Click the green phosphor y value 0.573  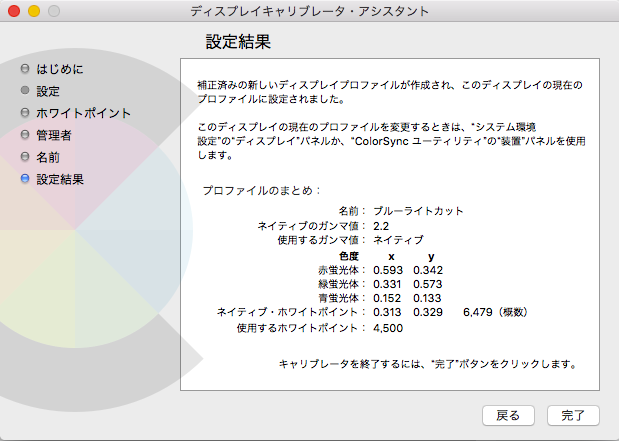pyautogui.click(x=428, y=284)
